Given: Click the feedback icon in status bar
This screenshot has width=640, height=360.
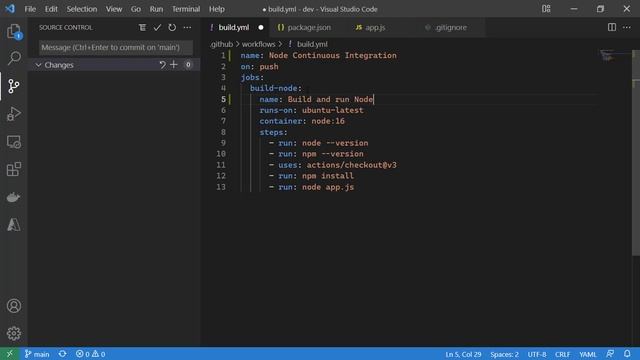Looking at the screenshot, I should (610, 354).
